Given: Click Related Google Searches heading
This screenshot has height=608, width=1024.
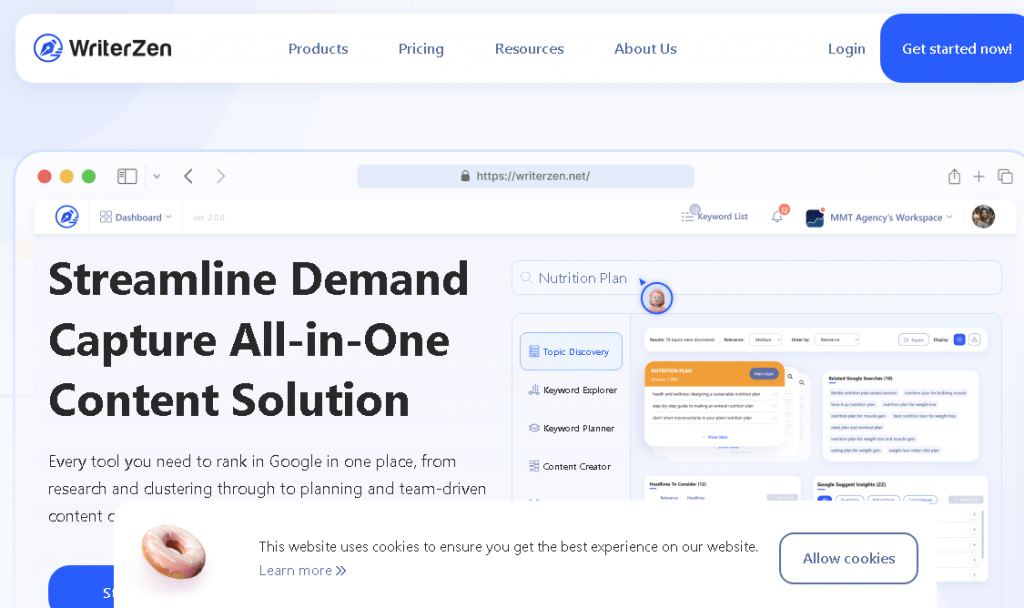Looking at the screenshot, I should [x=860, y=378].
